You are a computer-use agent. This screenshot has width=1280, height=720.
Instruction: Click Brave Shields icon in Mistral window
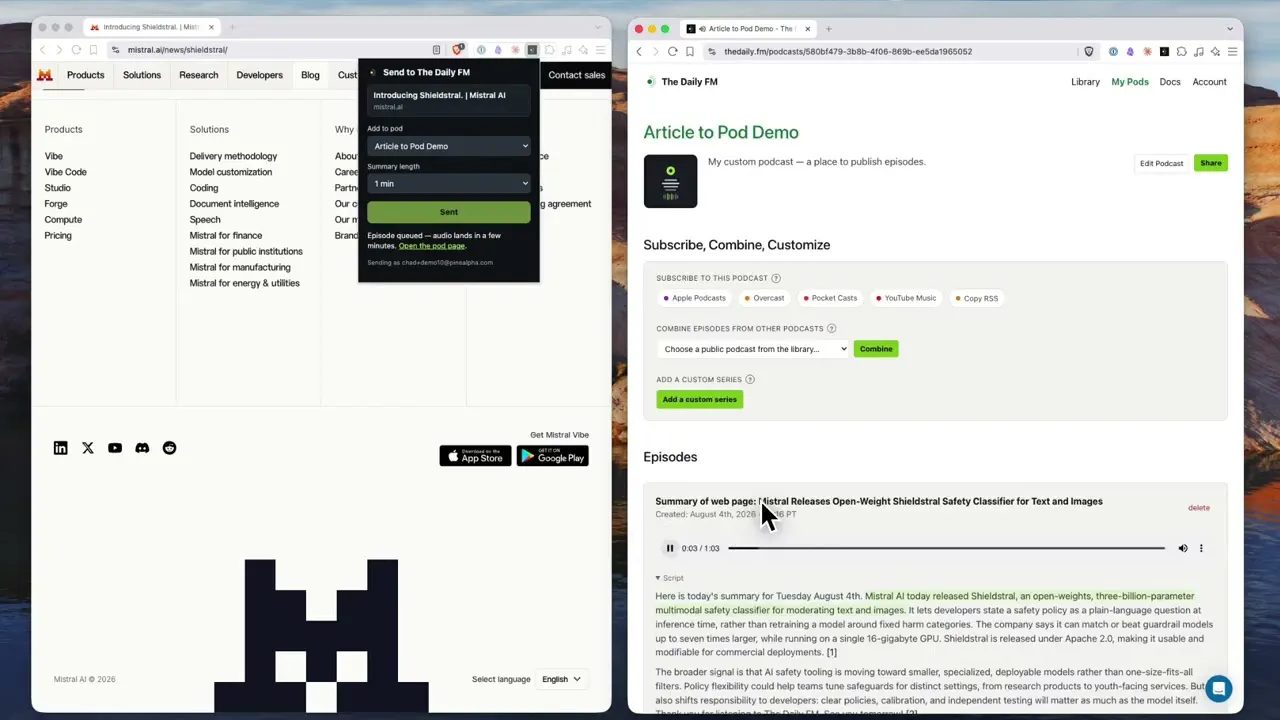[x=458, y=50]
